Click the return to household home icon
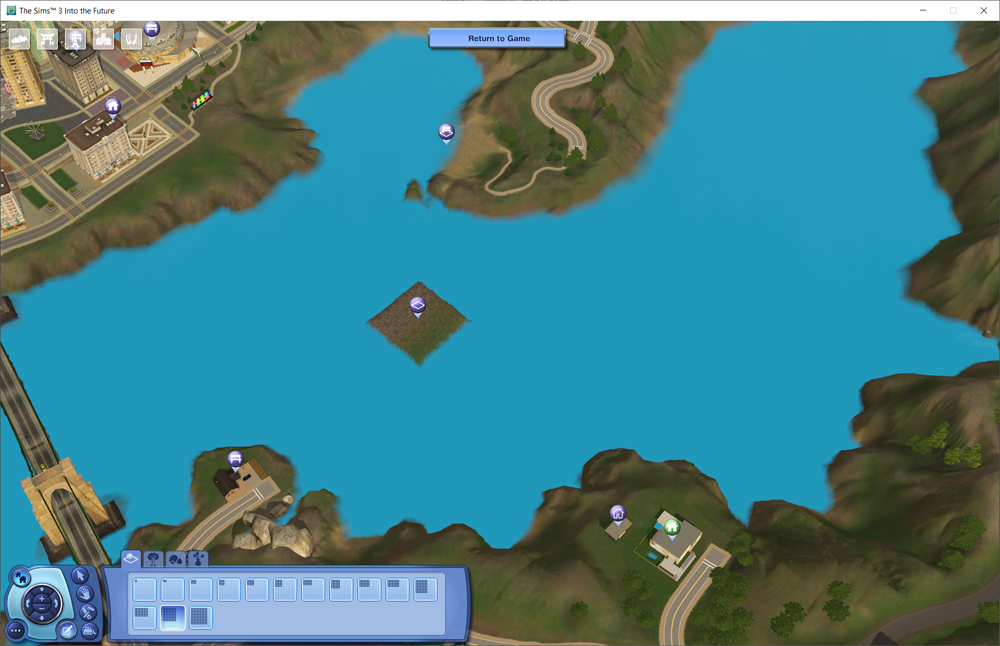This screenshot has height=646, width=1000. (x=21, y=578)
